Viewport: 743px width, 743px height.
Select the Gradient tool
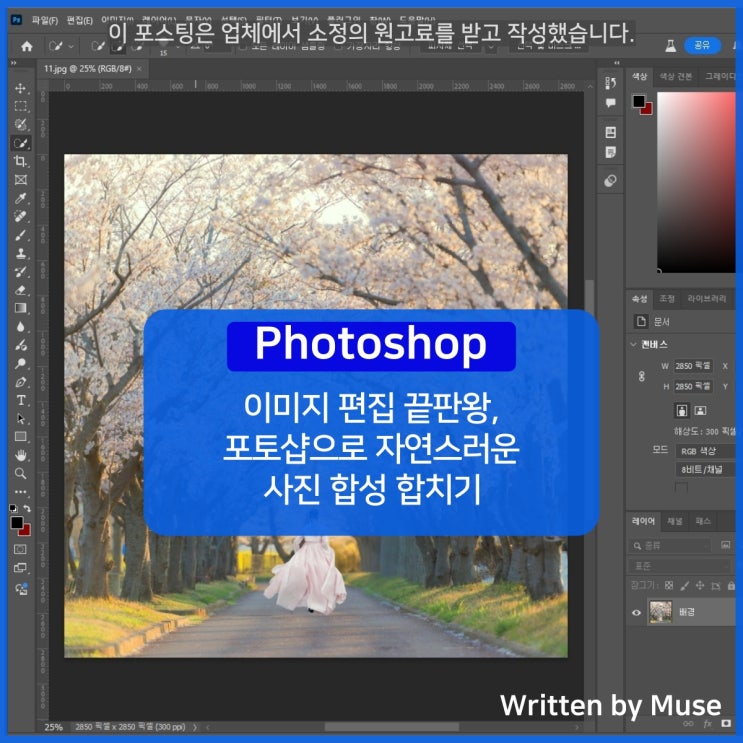tap(20, 308)
